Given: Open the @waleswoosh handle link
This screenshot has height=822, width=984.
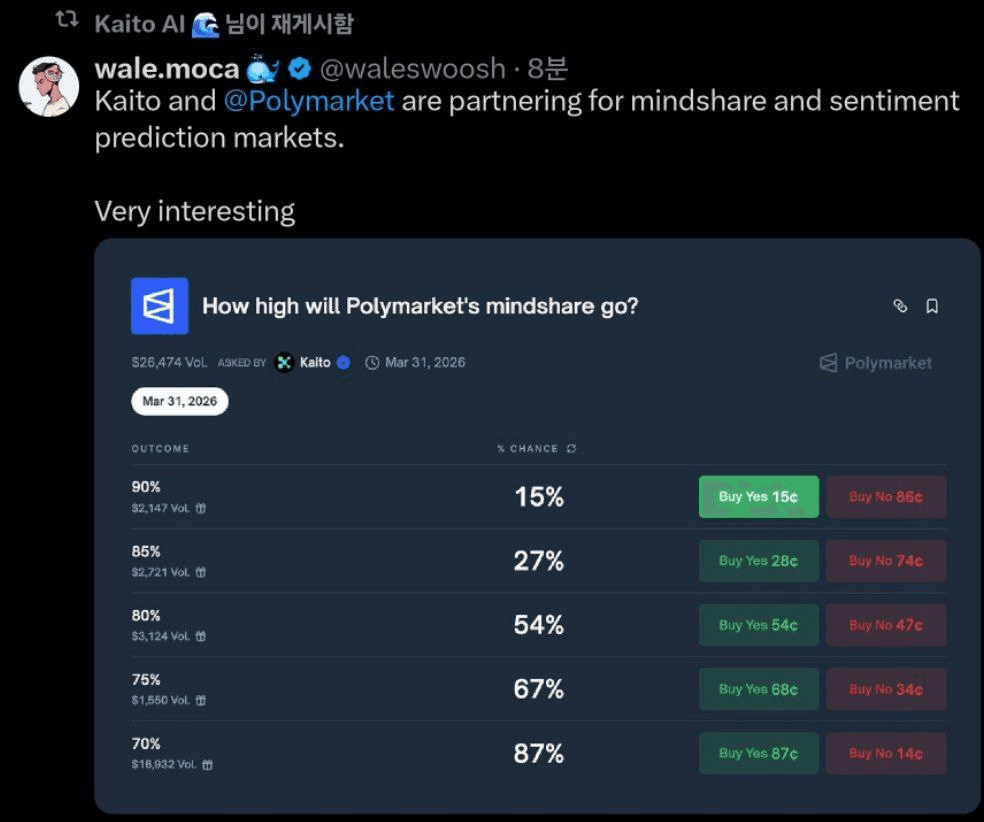Looking at the screenshot, I should pos(412,69).
